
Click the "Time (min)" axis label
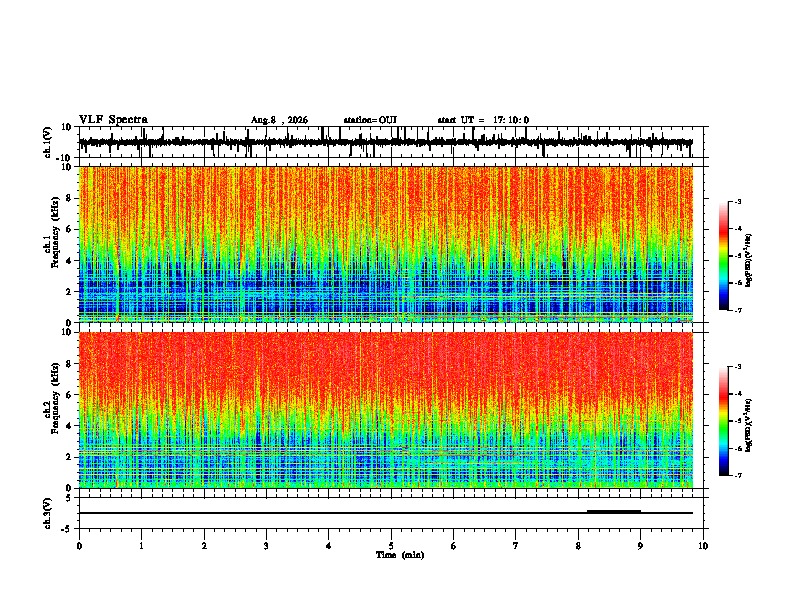coord(400,555)
